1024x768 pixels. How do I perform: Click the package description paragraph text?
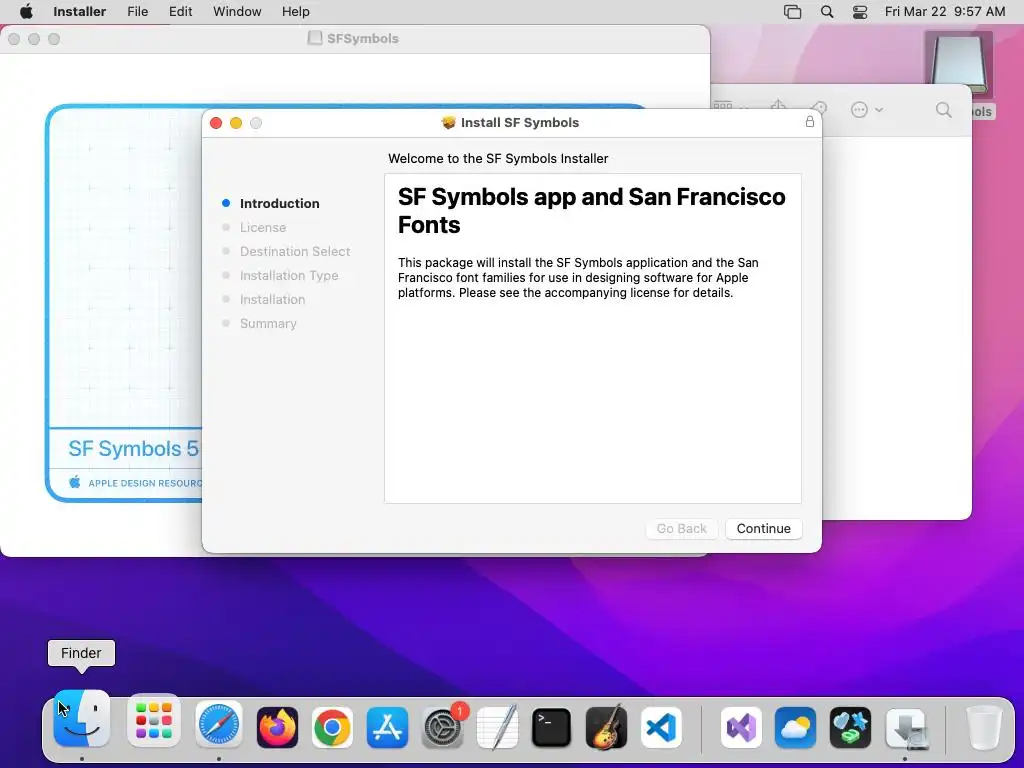point(578,278)
